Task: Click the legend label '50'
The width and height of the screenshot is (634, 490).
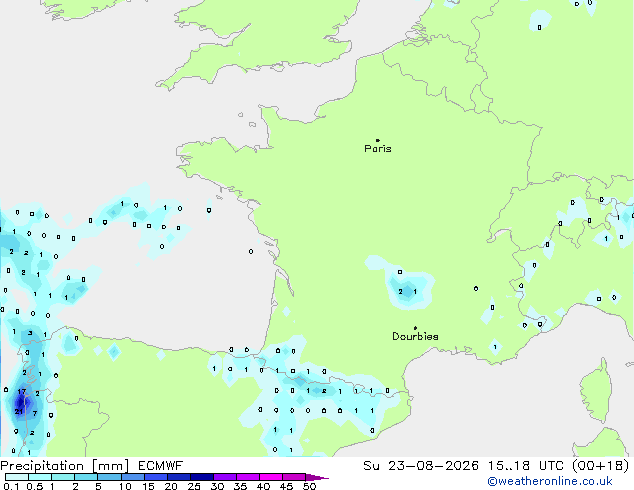Action: click(x=309, y=486)
